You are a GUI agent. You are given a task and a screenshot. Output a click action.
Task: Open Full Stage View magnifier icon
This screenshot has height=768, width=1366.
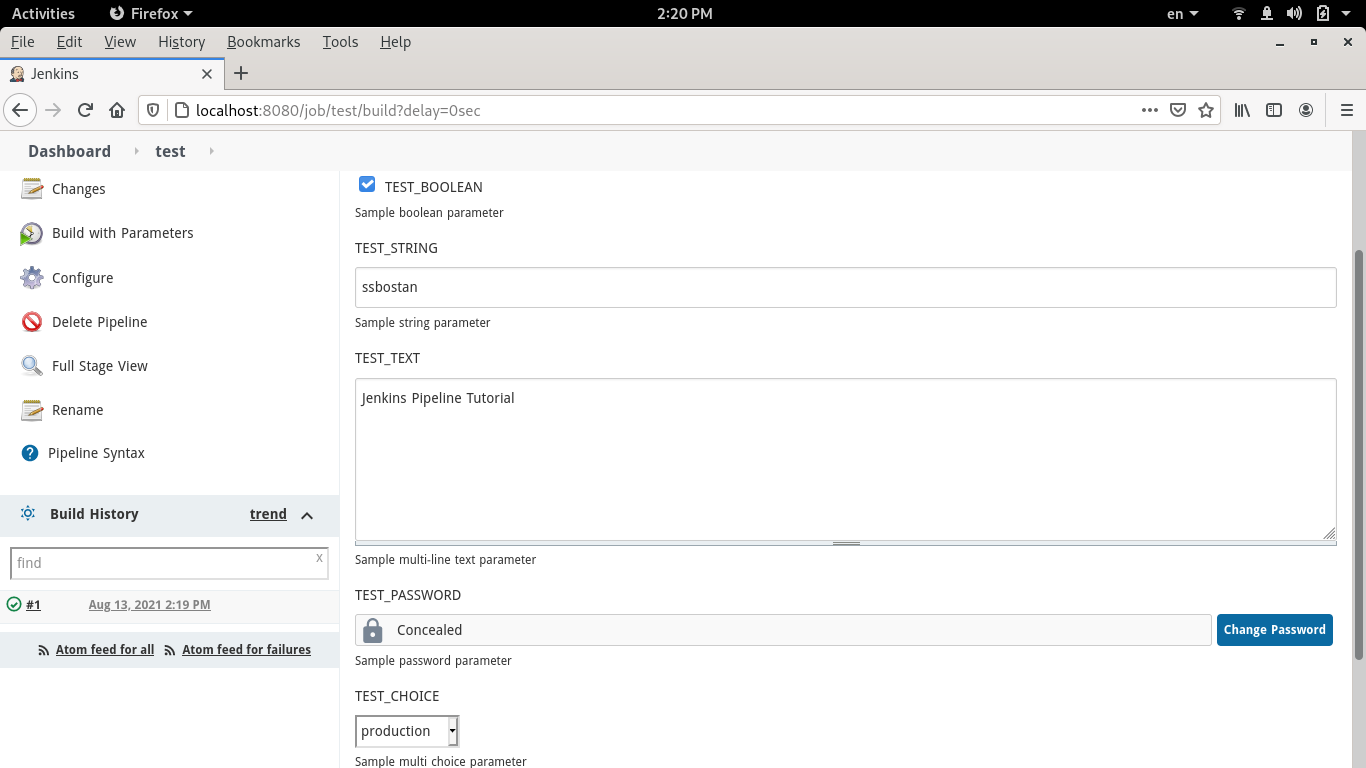pos(31,365)
